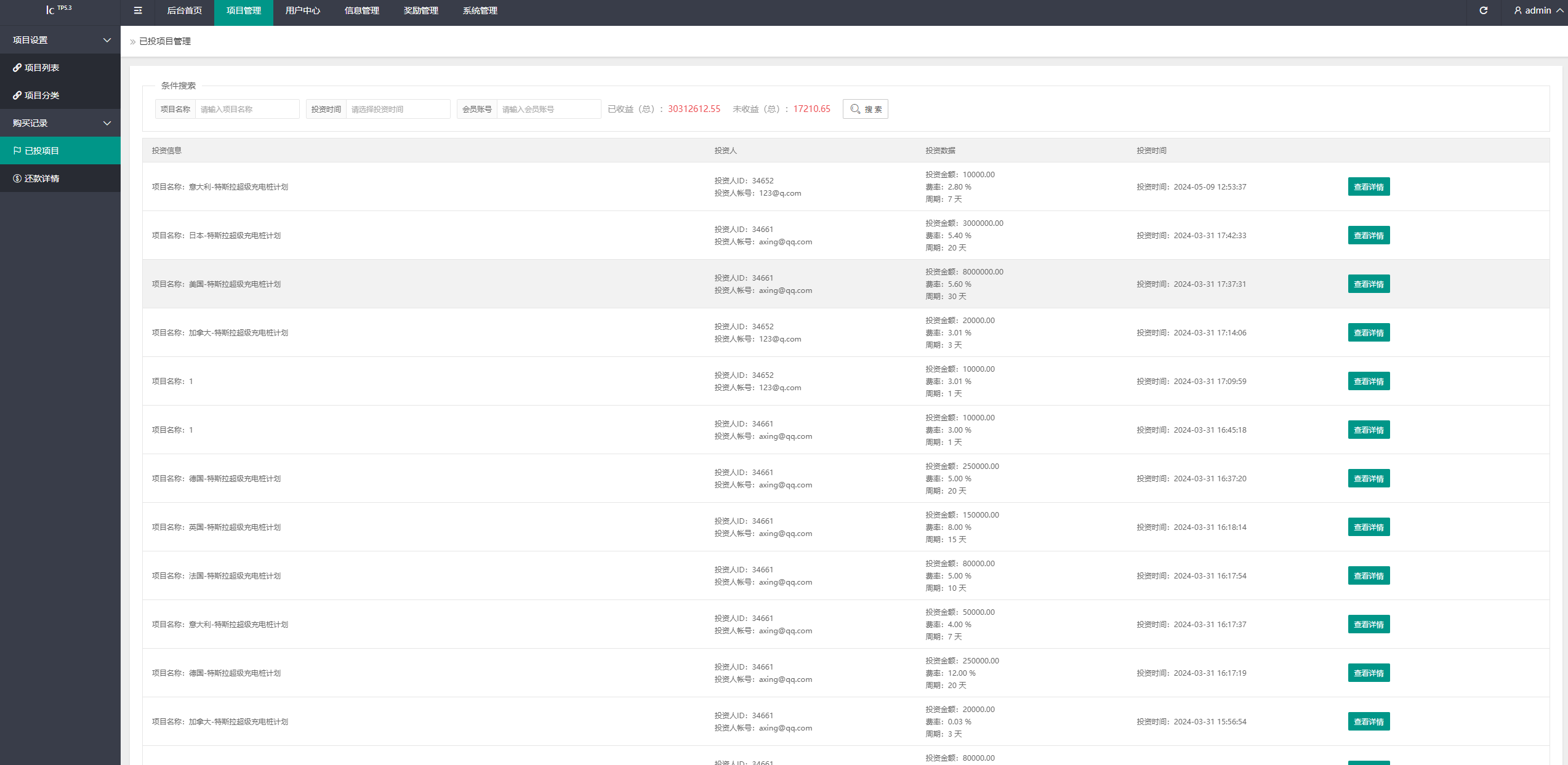
Task: Click 系统管理 top navigation item
Action: (480, 11)
